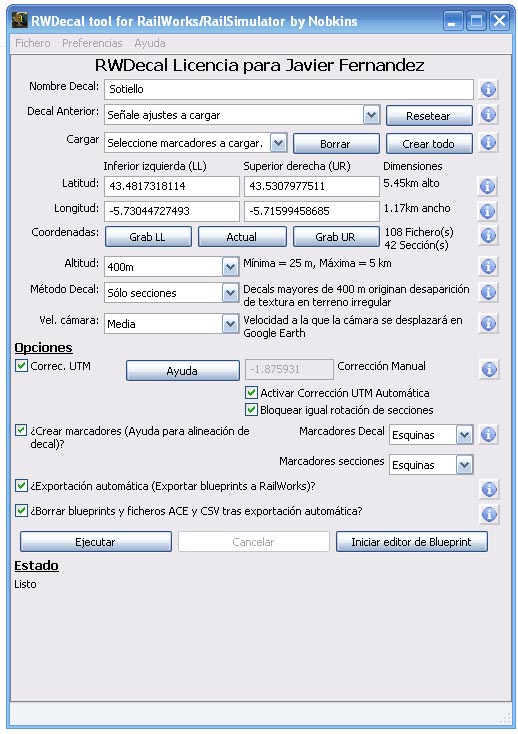Open info icon next to Resetear button
The width and height of the screenshot is (518, 734).
coord(488,115)
